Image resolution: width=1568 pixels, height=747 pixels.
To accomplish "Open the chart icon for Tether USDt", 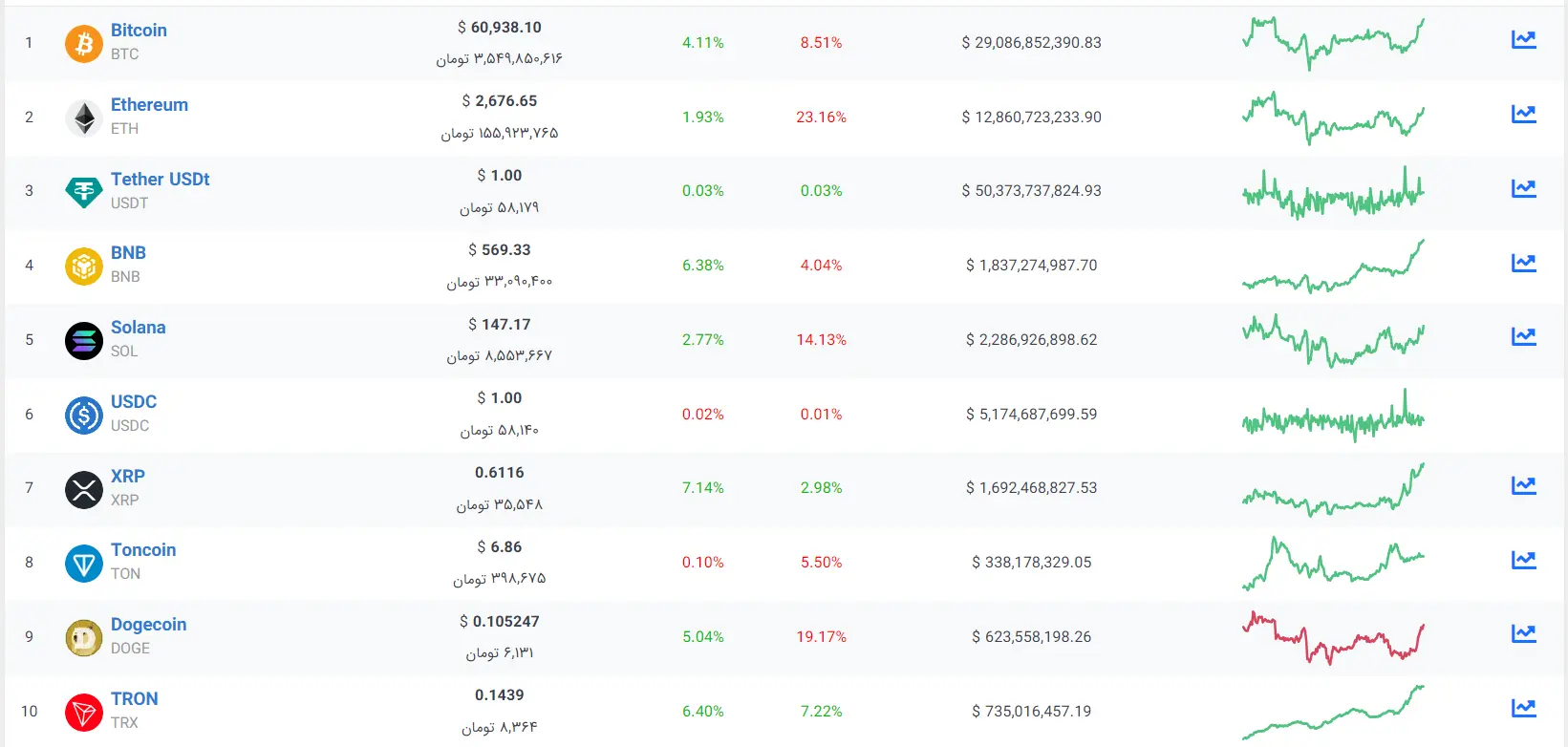I will (x=1524, y=188).
